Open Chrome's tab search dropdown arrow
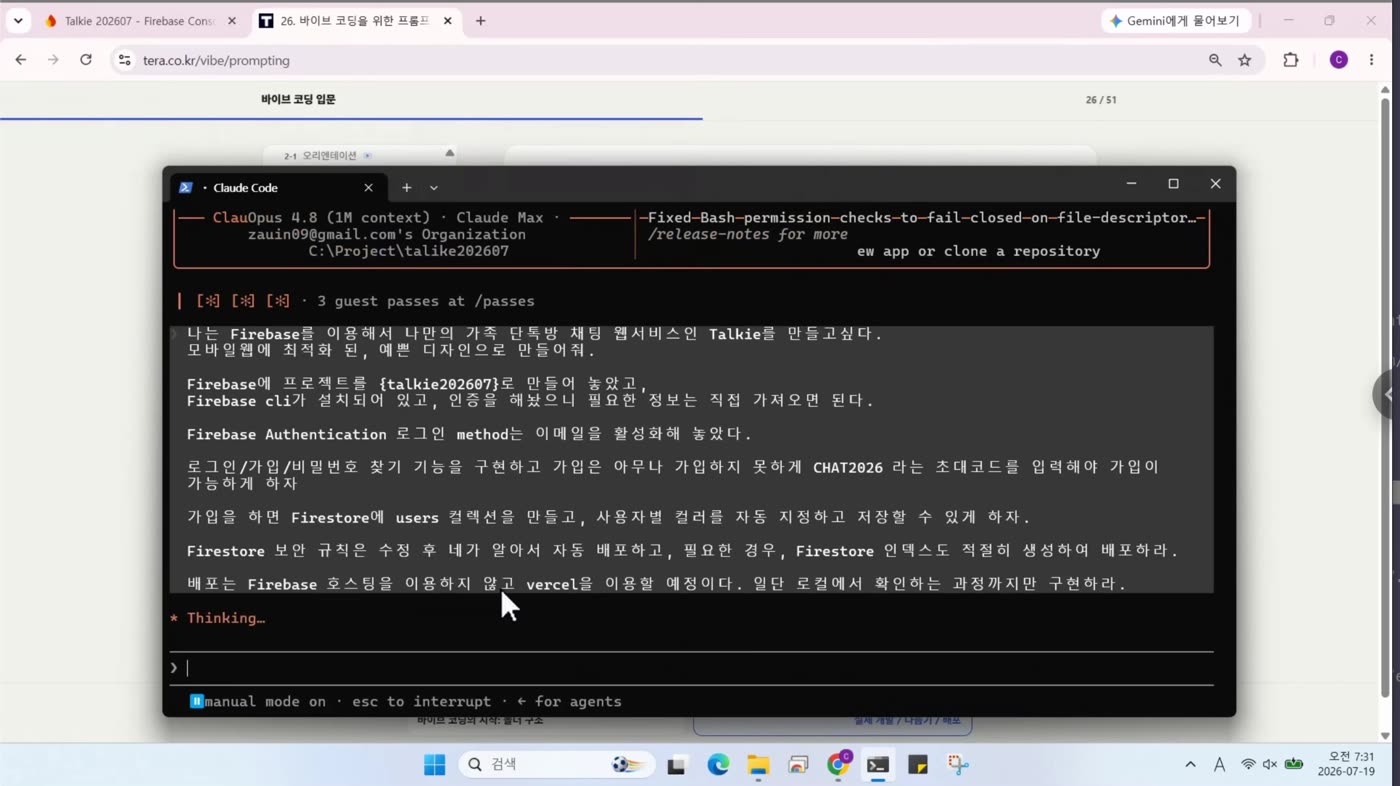1400x786 pixels. pos(18,21)
